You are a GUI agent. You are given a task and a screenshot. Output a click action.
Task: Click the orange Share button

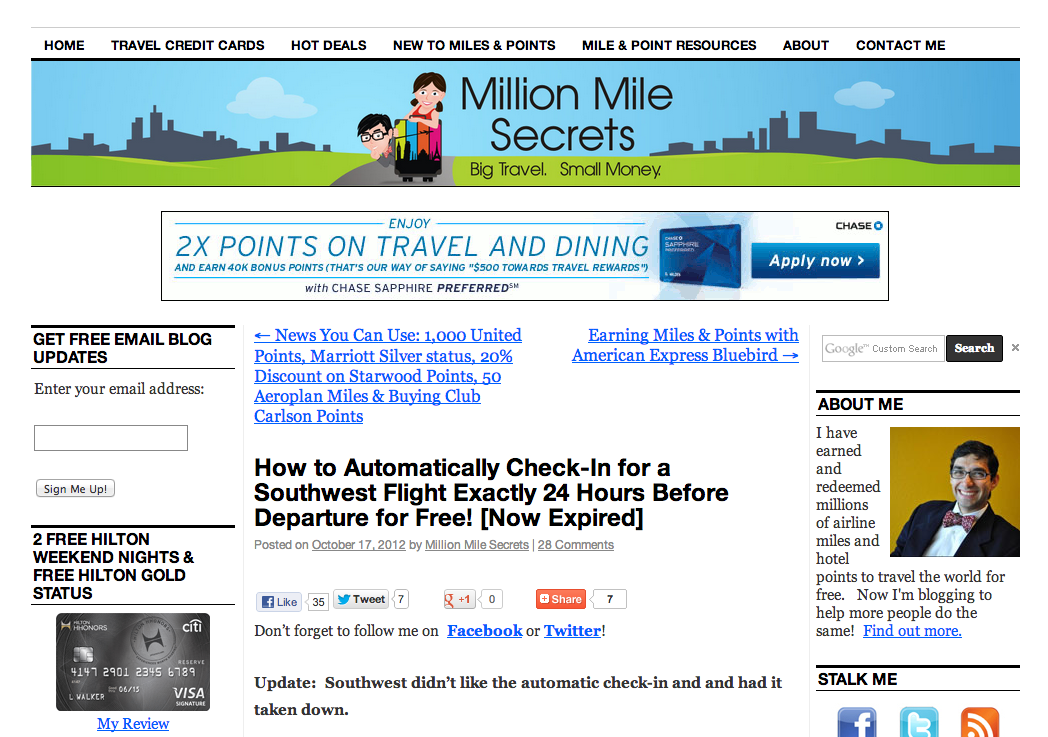[x=561, y=599]
